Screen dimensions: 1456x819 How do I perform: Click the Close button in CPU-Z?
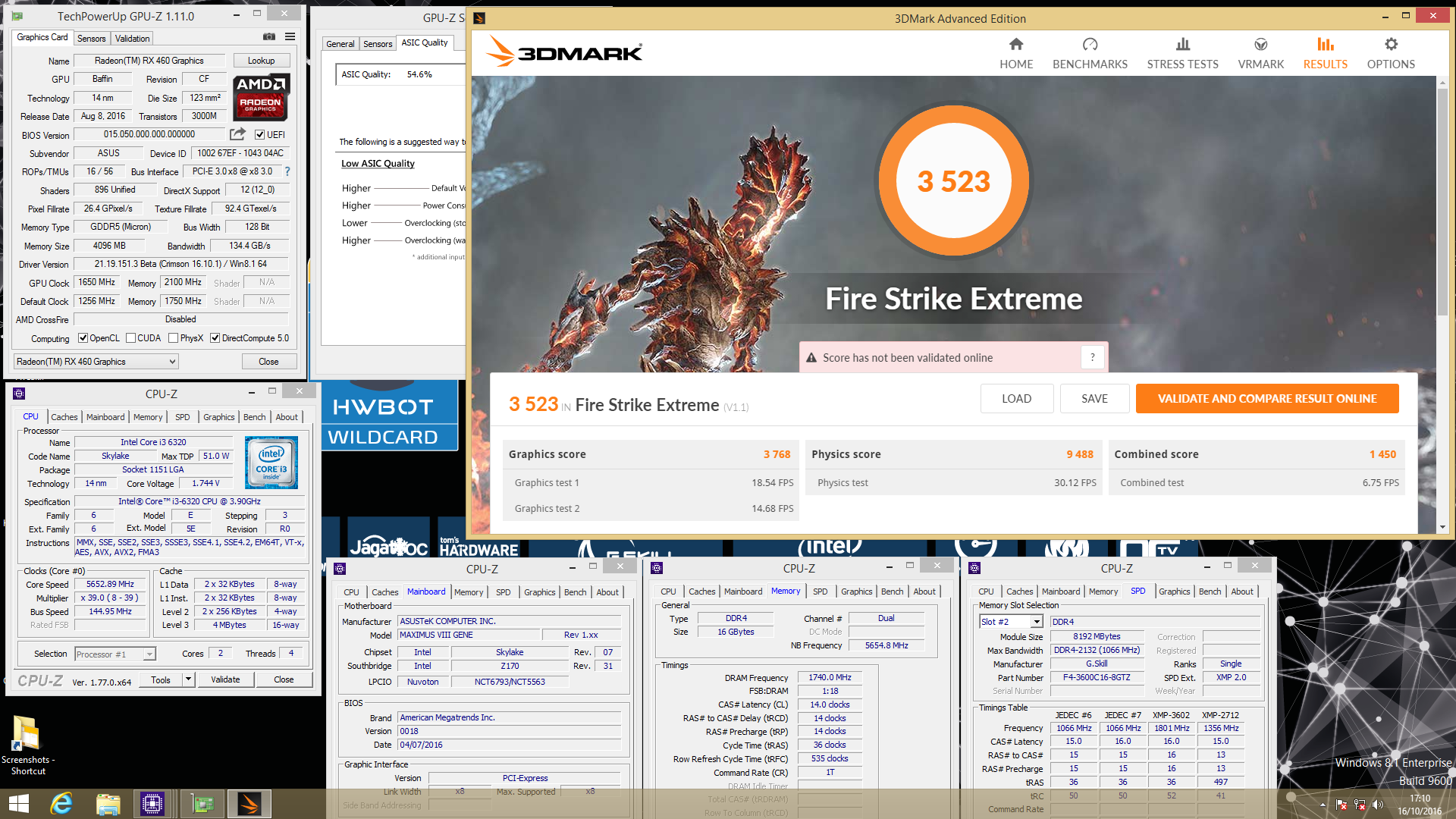coord(284,679)
